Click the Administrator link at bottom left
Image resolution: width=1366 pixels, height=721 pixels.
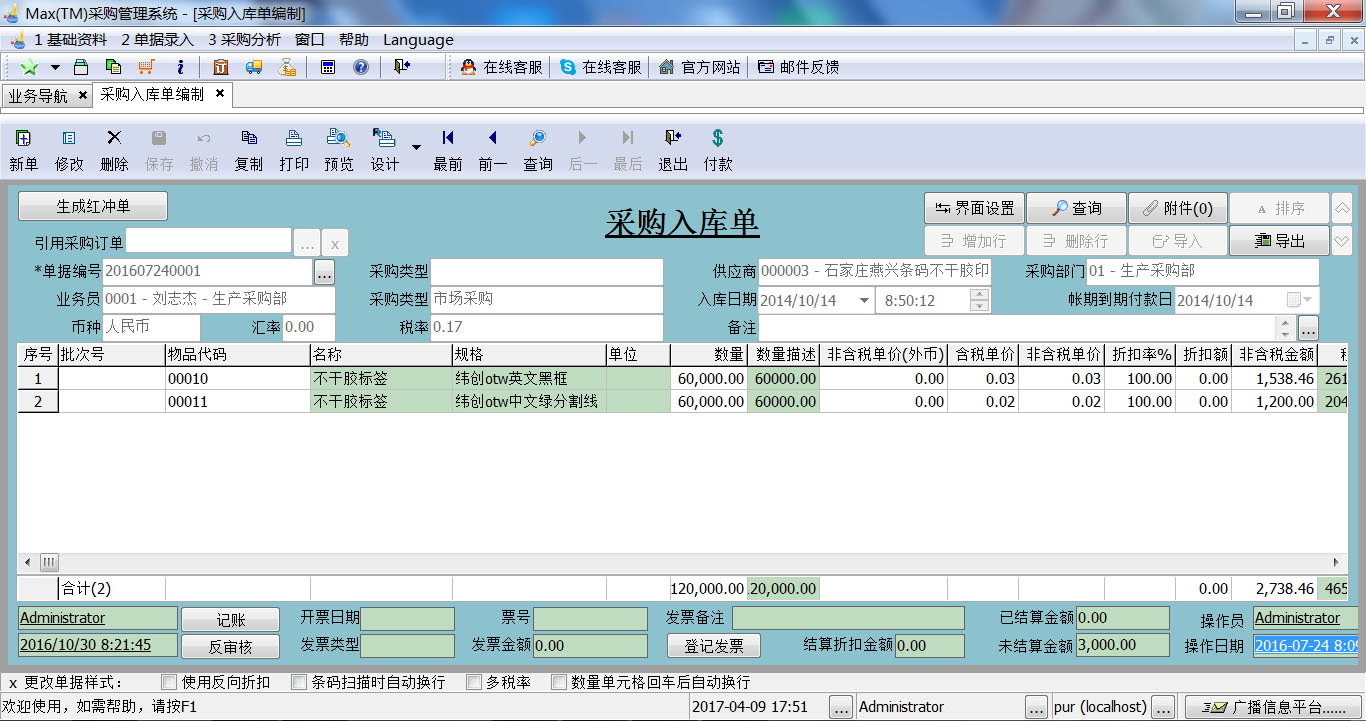tap(62, 618)
